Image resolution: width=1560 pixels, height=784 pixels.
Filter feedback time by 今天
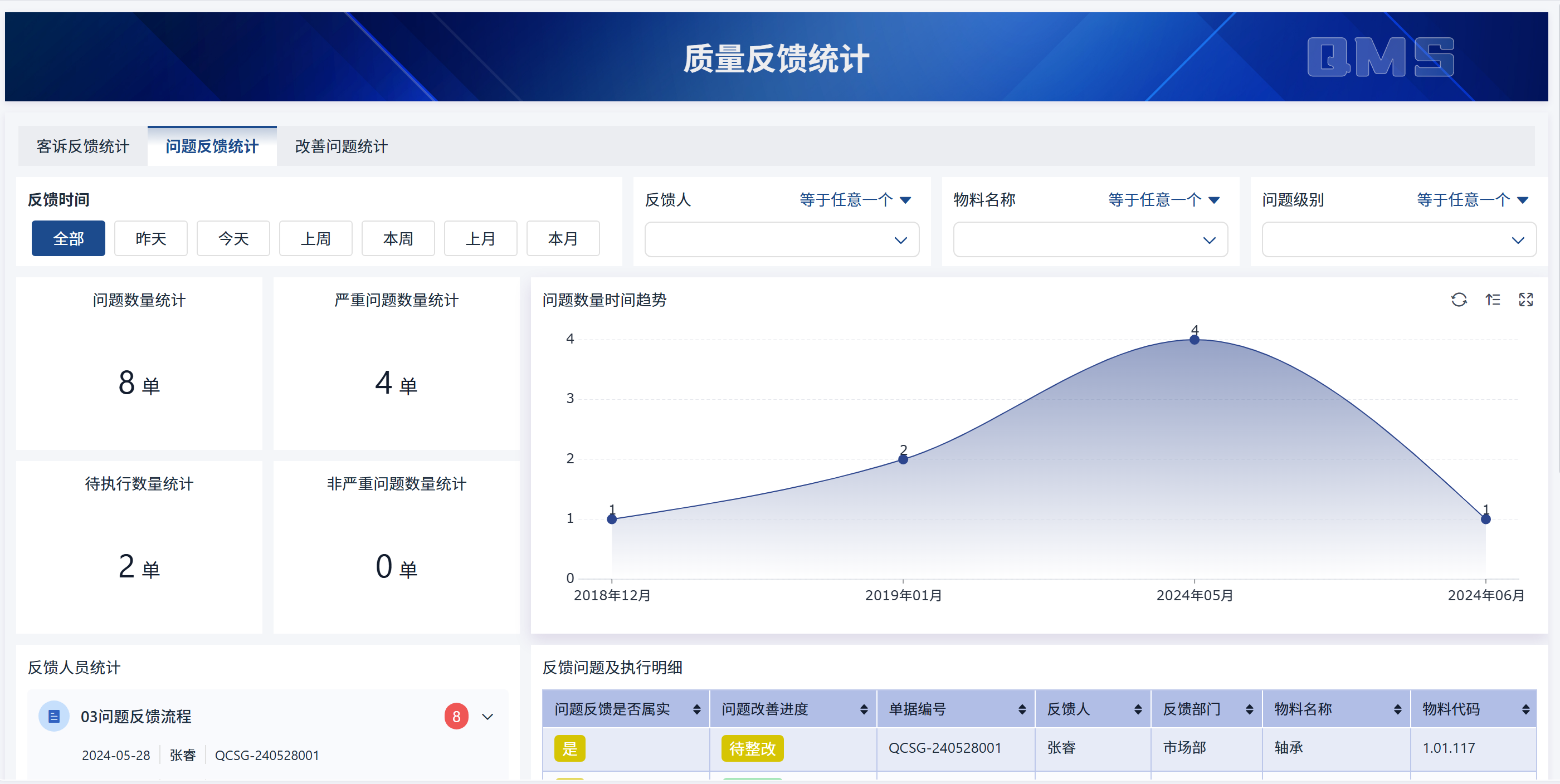(233, 238)
